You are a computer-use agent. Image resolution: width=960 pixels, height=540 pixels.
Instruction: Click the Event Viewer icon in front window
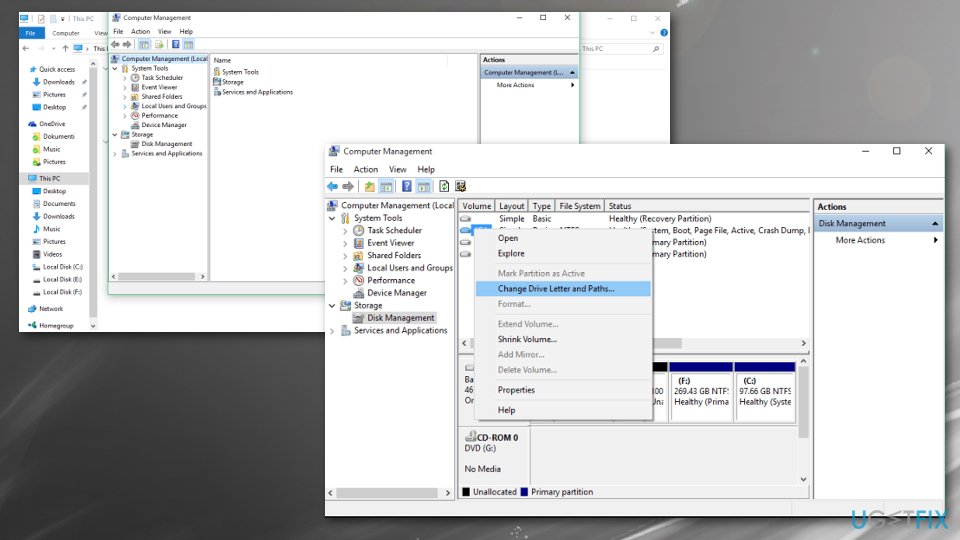(x=359, y=243)
